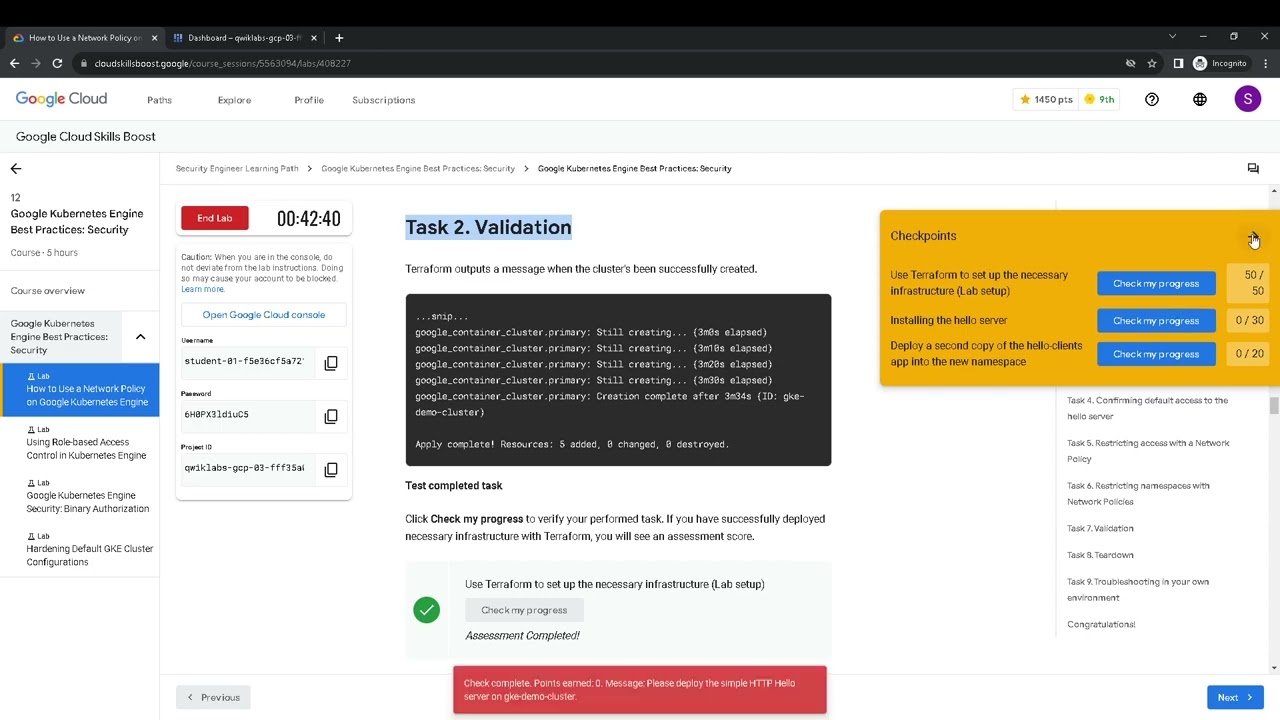Open Chrome three-dot menu
Image resolution: width=1280 pixels, height=720 pixels.
(x=1266, y=63)
